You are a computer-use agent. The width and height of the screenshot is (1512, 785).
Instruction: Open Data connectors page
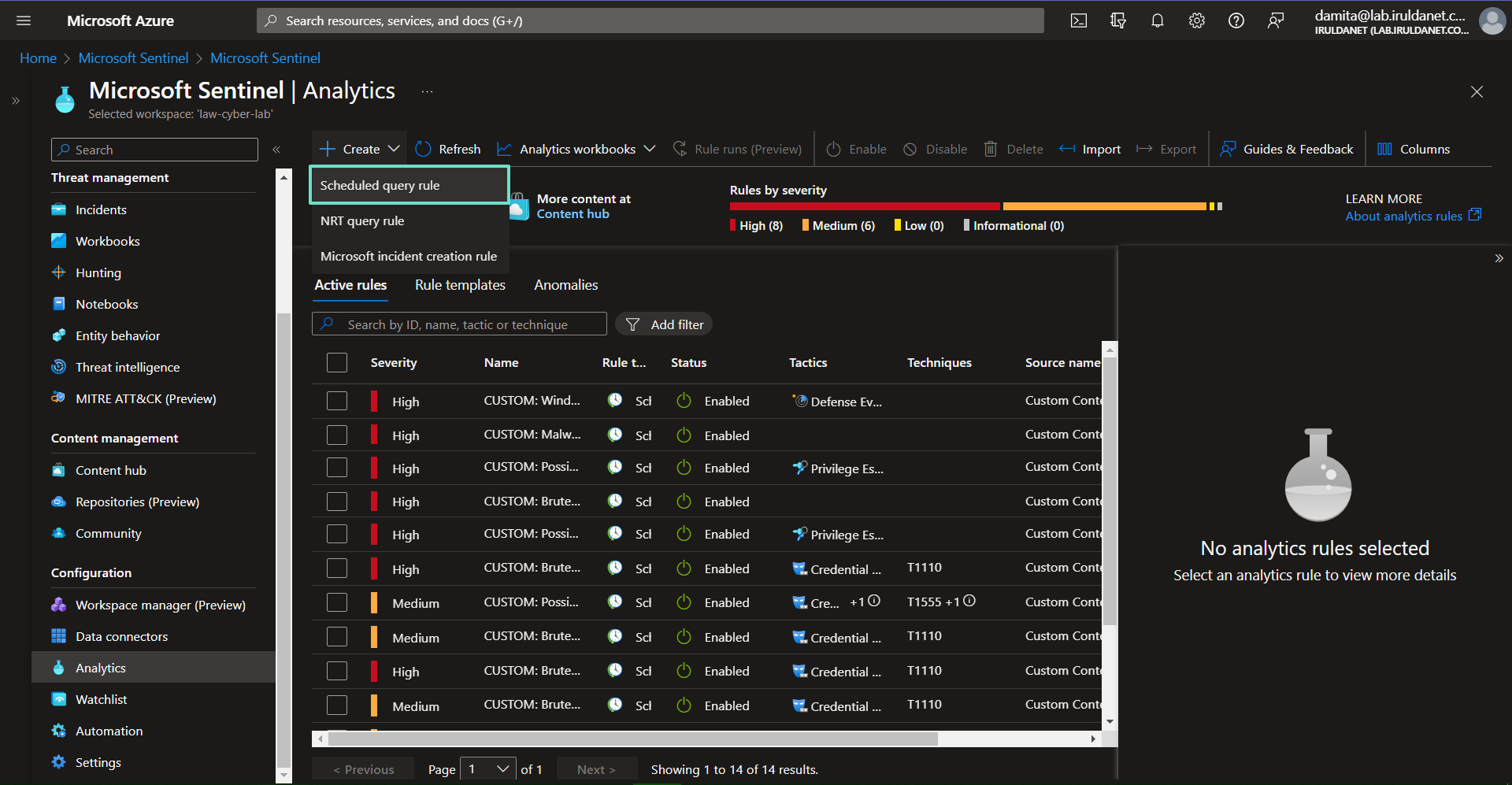(x=121, y=636)
